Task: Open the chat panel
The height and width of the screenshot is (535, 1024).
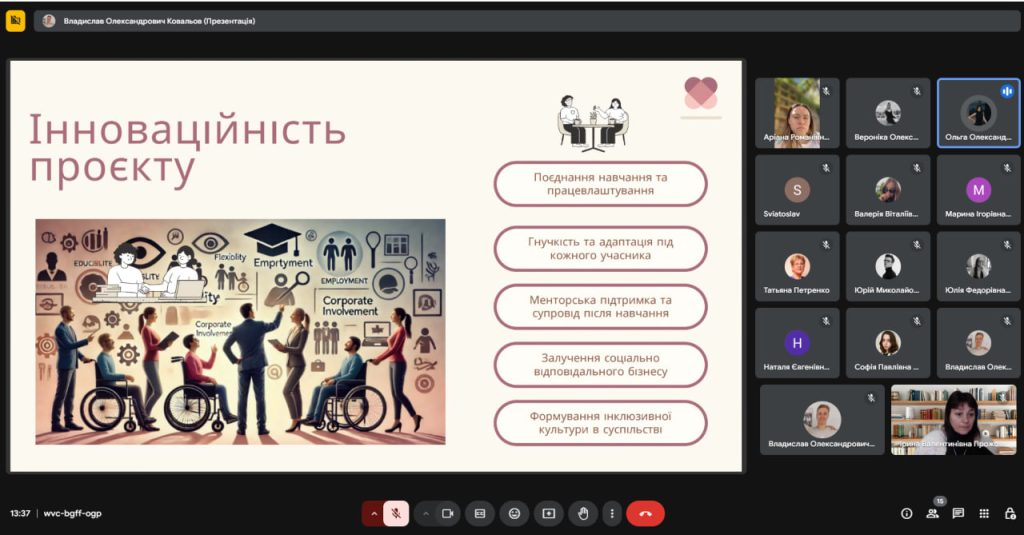Action: pos(958,513)
